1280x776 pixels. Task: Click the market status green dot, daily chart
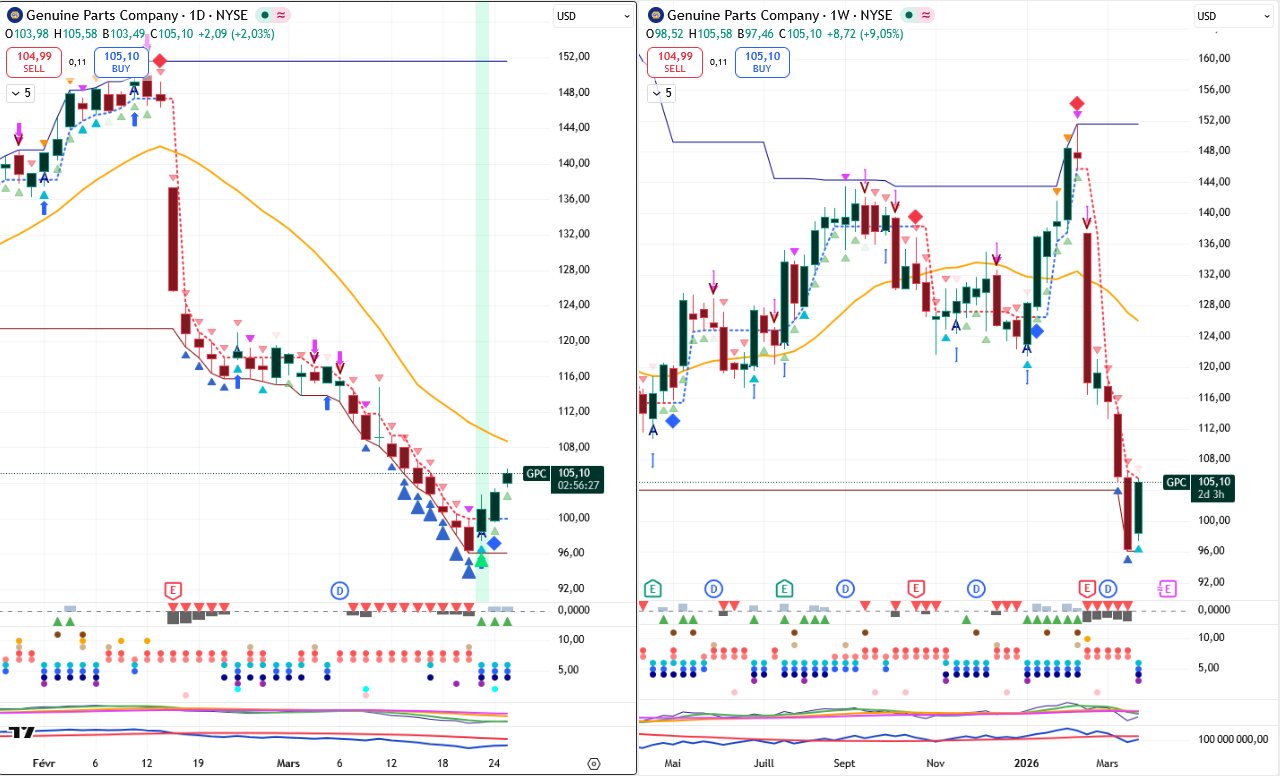[264, 15]
